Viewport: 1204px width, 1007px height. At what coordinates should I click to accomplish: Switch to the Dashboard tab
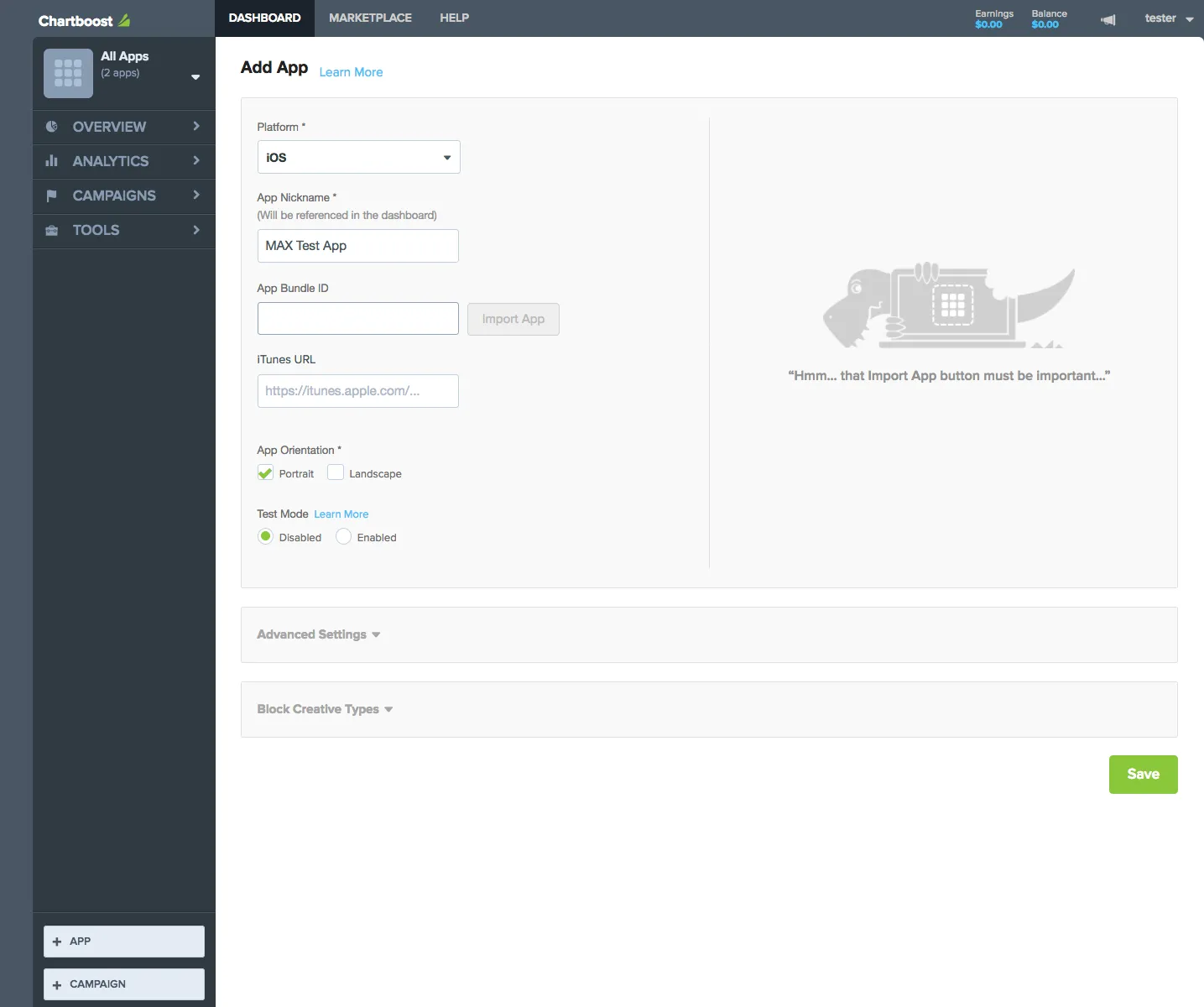(264, 18)
